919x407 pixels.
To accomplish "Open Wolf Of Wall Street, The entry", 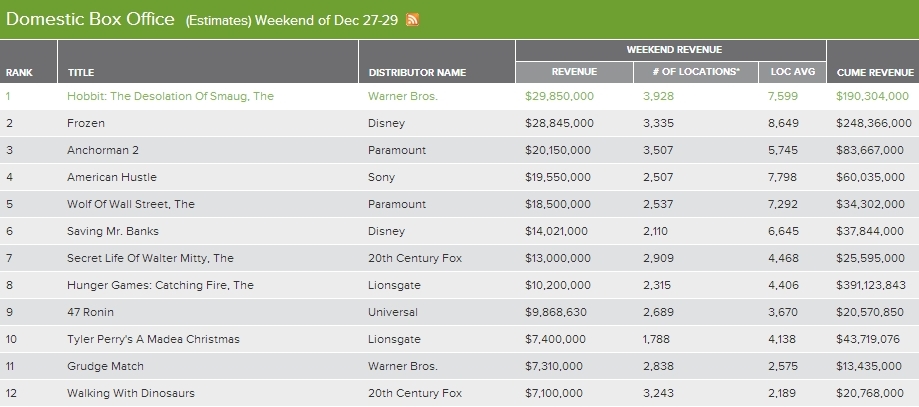I will tap(131, 204).
